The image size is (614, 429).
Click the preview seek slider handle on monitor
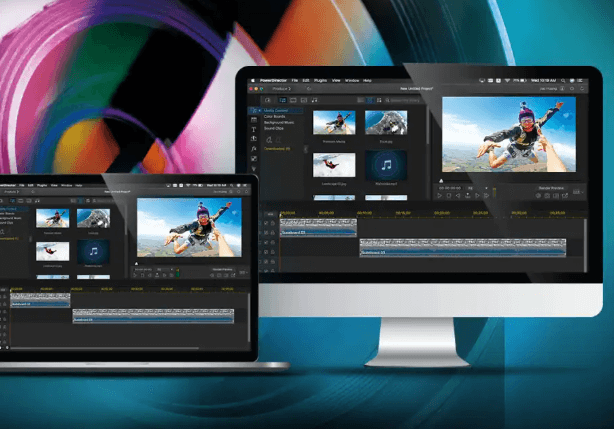441,181
